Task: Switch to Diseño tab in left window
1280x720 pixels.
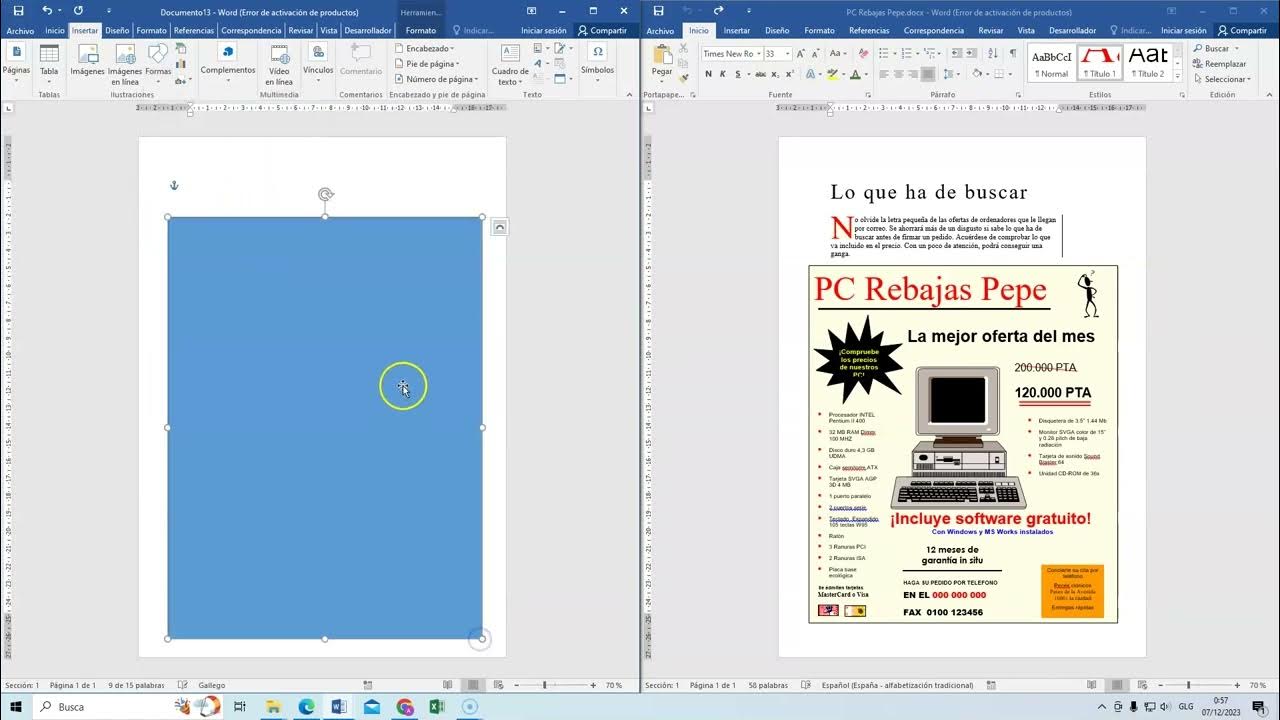Action: (117, 30)
